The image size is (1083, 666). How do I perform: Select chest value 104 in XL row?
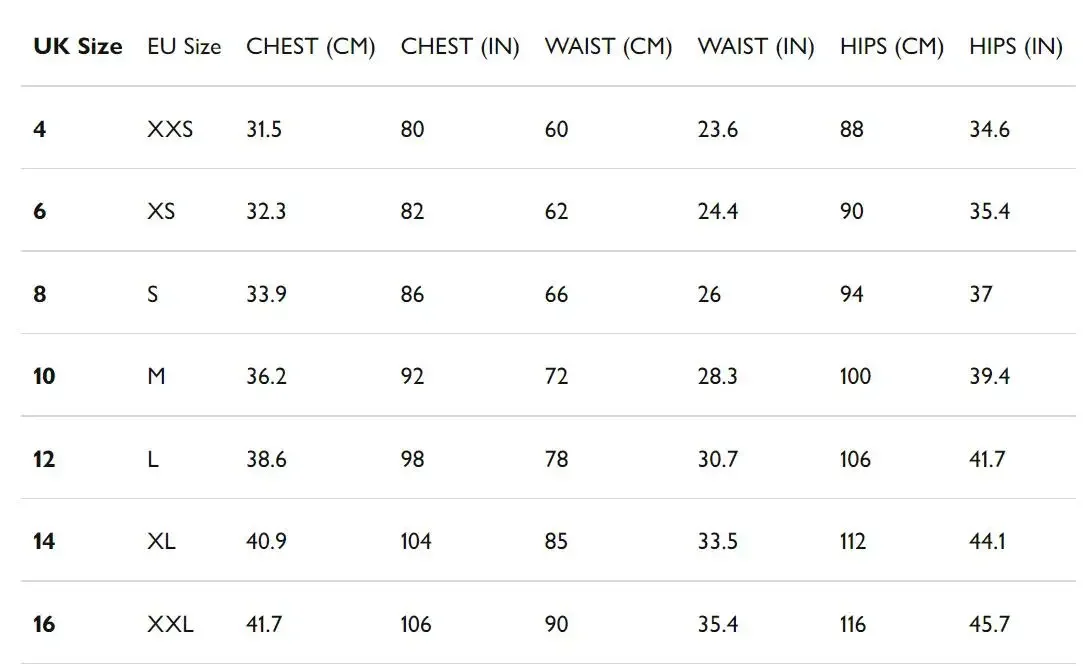(x=416, y=542)
